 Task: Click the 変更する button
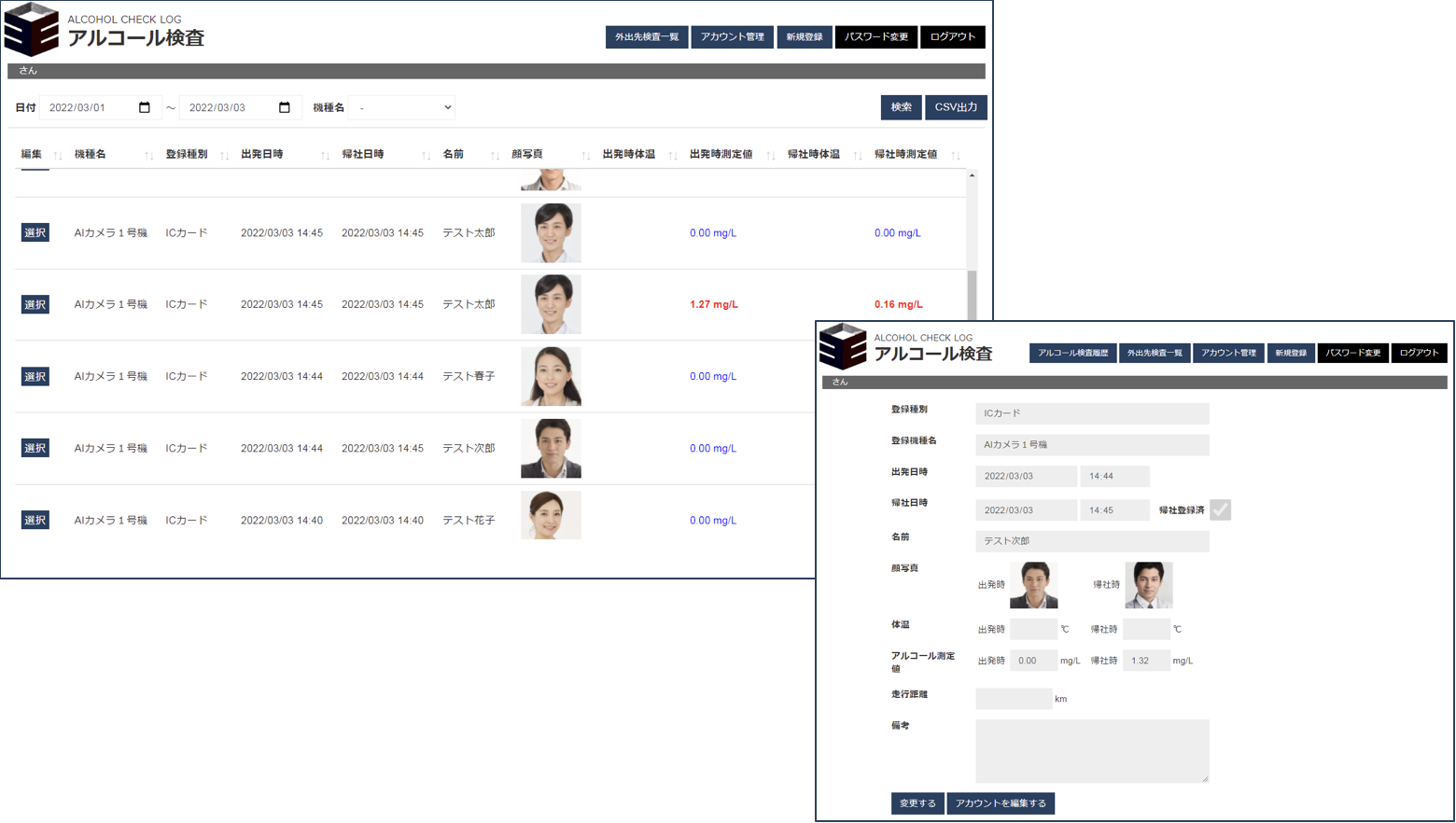pos(917,803)
